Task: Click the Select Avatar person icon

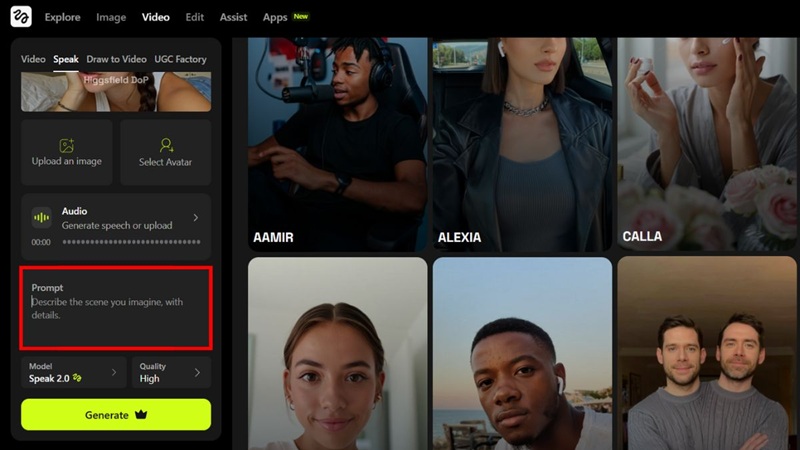Action: coord(166,145)
